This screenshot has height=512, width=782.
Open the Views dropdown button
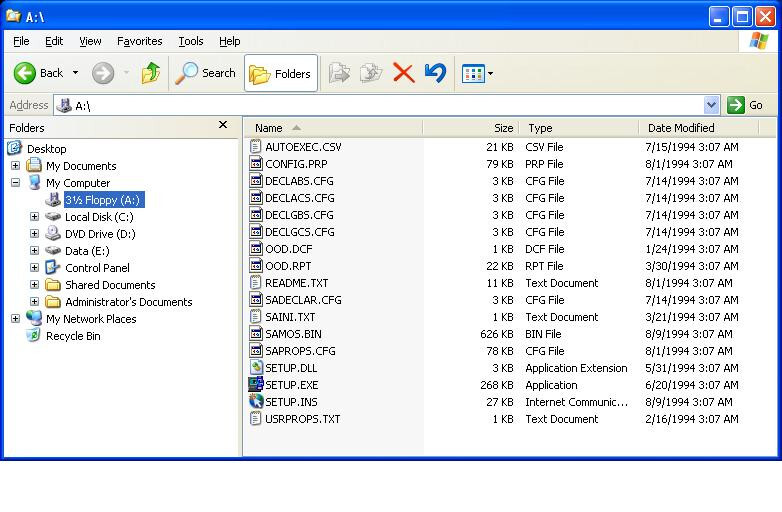click(x=477, y=74)
